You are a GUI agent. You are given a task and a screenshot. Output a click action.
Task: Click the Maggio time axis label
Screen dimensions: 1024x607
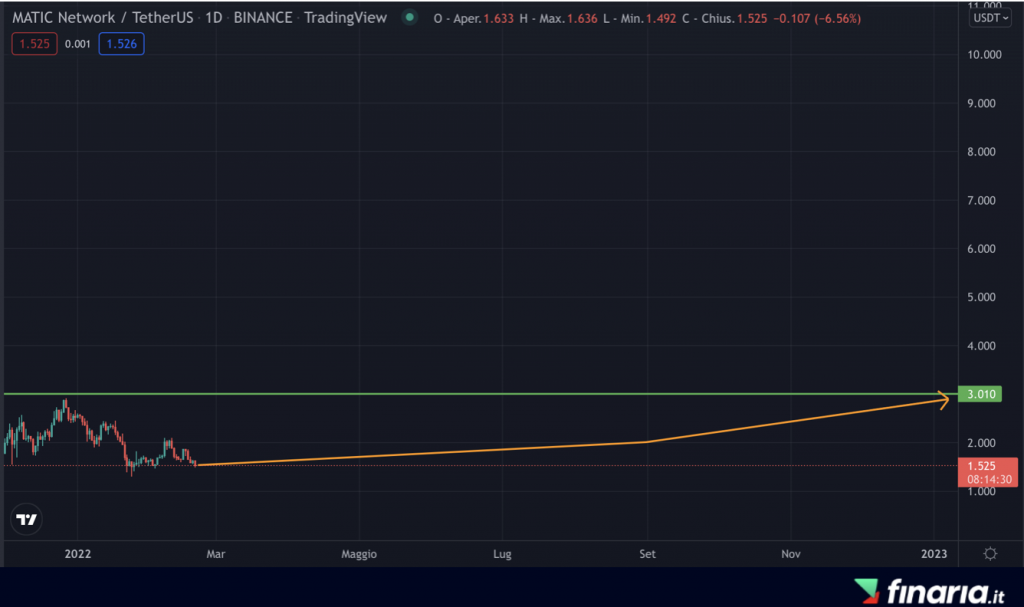pyautogui.click(x=359, y=553)
